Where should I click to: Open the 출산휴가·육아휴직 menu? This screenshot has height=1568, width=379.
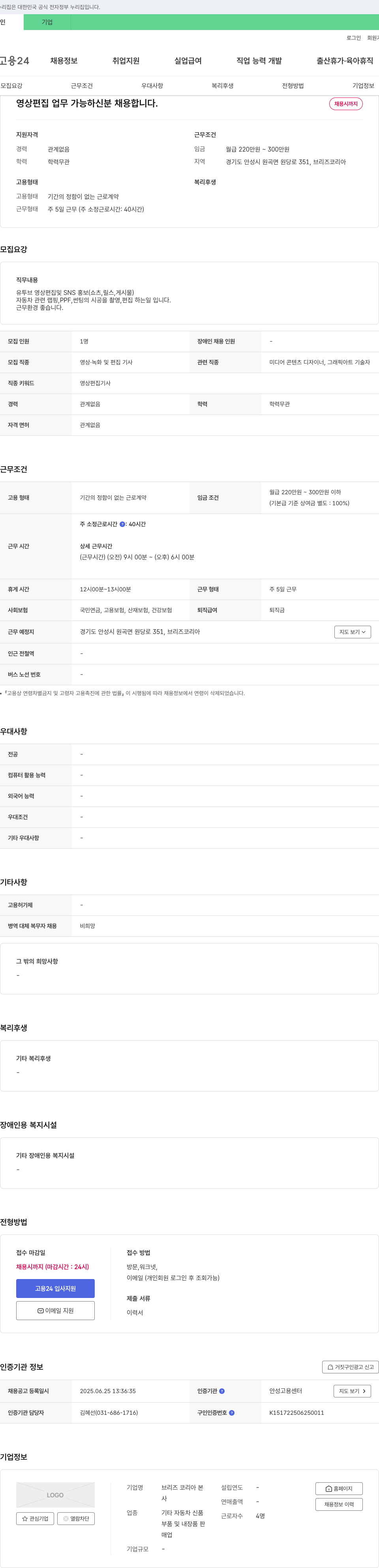[x=345, y=61]
